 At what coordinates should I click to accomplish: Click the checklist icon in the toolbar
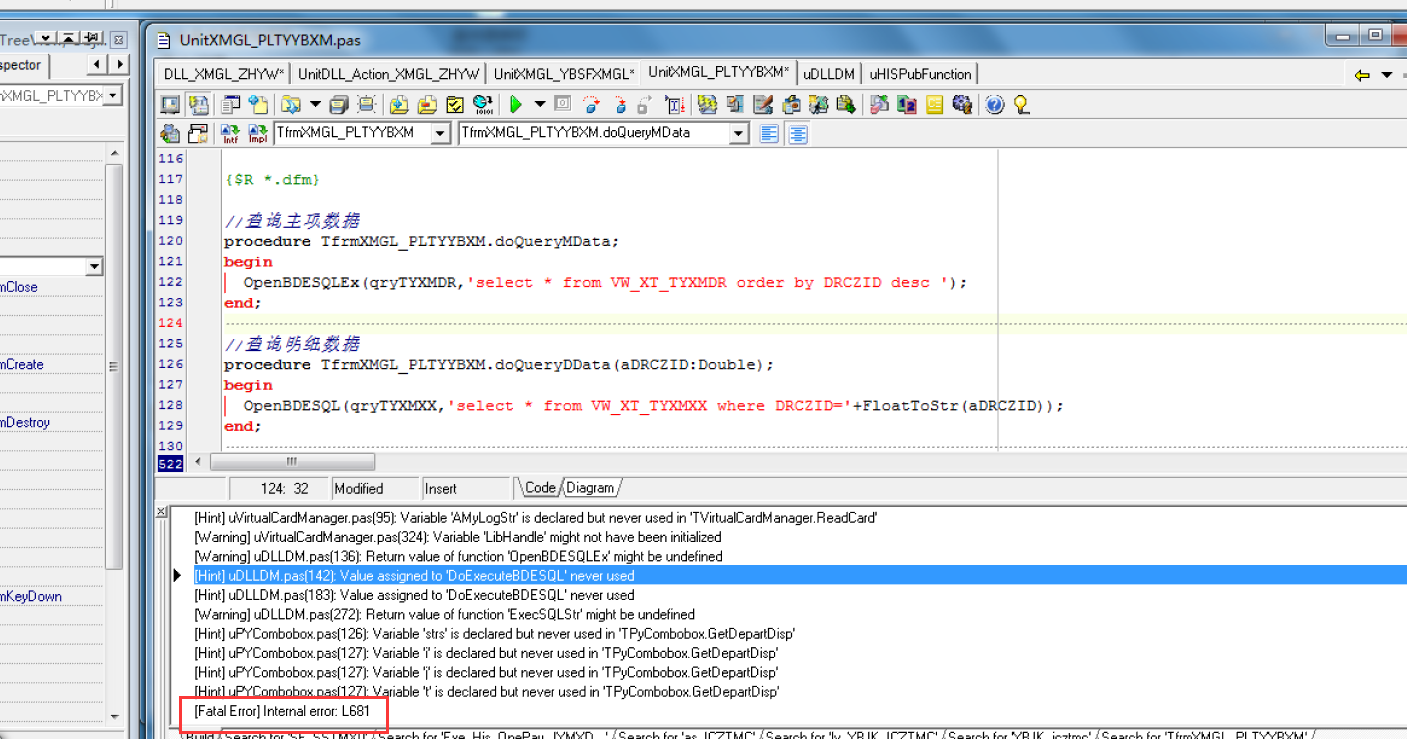(455, 104)
